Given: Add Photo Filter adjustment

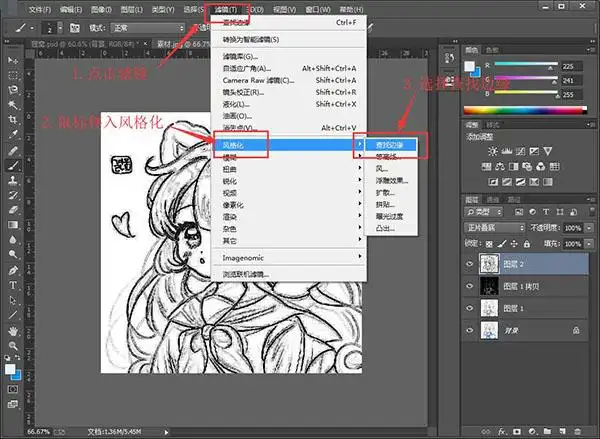Looking at the screenshot, I should 527,166.
